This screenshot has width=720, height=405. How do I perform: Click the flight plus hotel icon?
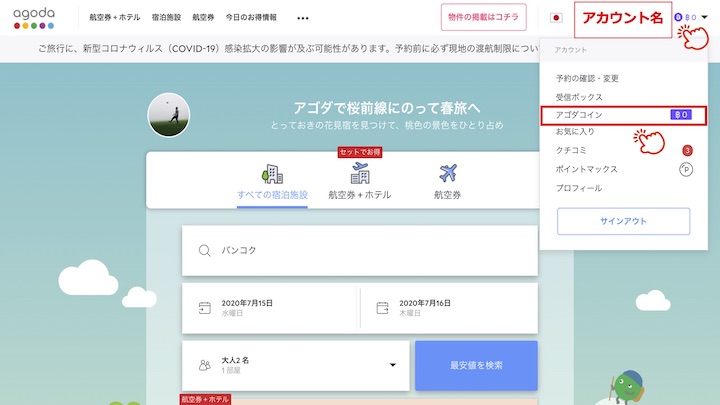(360, 173)
